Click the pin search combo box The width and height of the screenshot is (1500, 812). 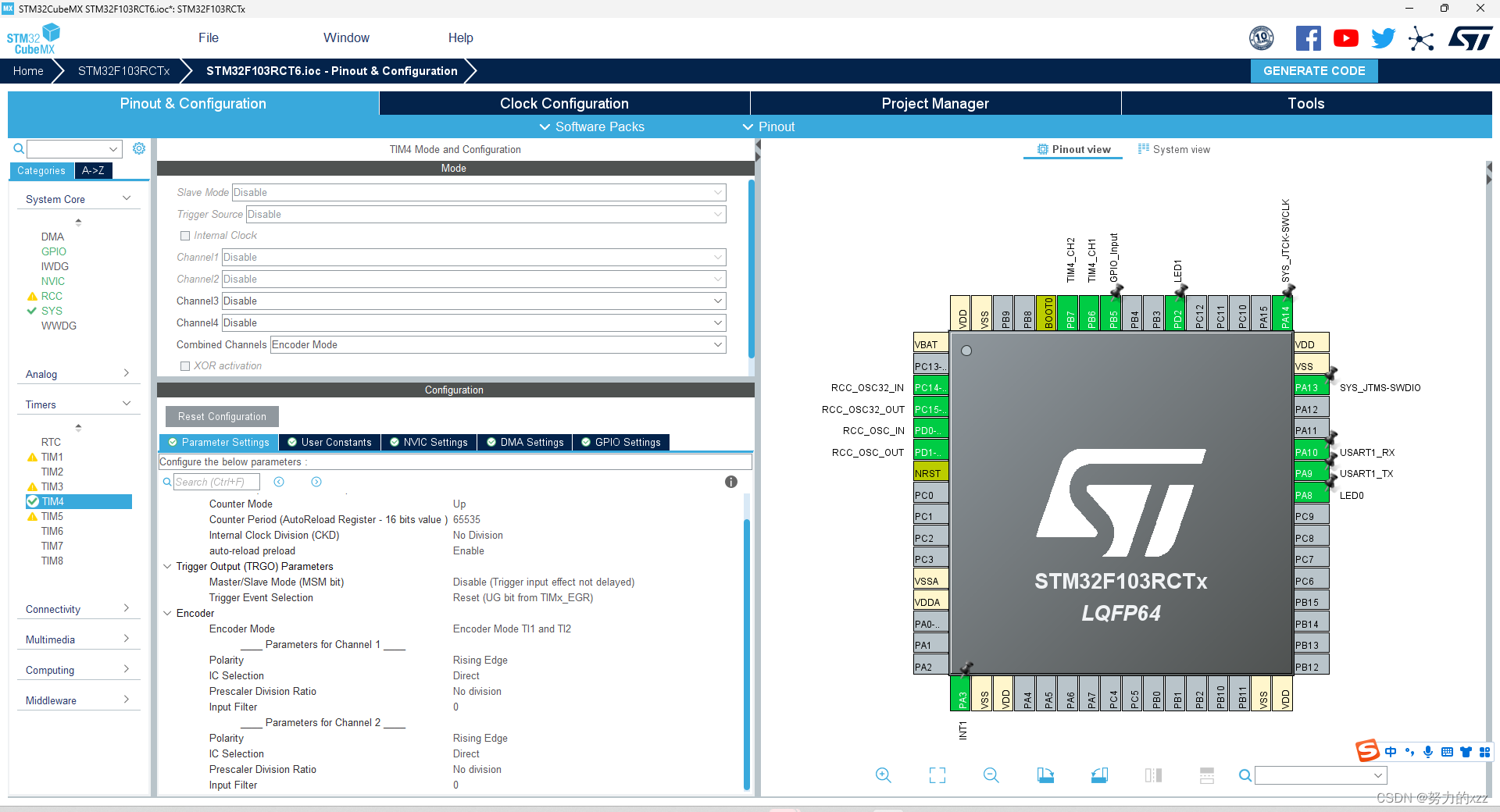coord(1321,775)
